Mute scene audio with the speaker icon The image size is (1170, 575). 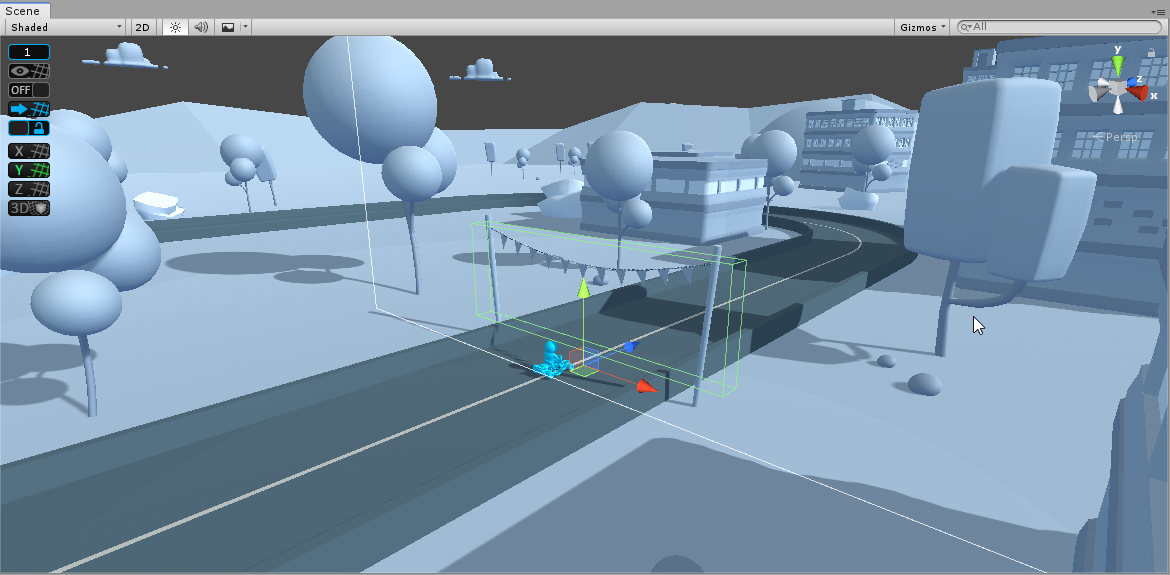[x=201, y=27]
